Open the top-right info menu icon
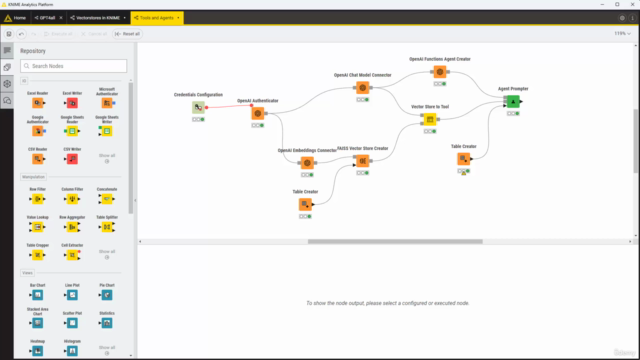 [632, 18]
